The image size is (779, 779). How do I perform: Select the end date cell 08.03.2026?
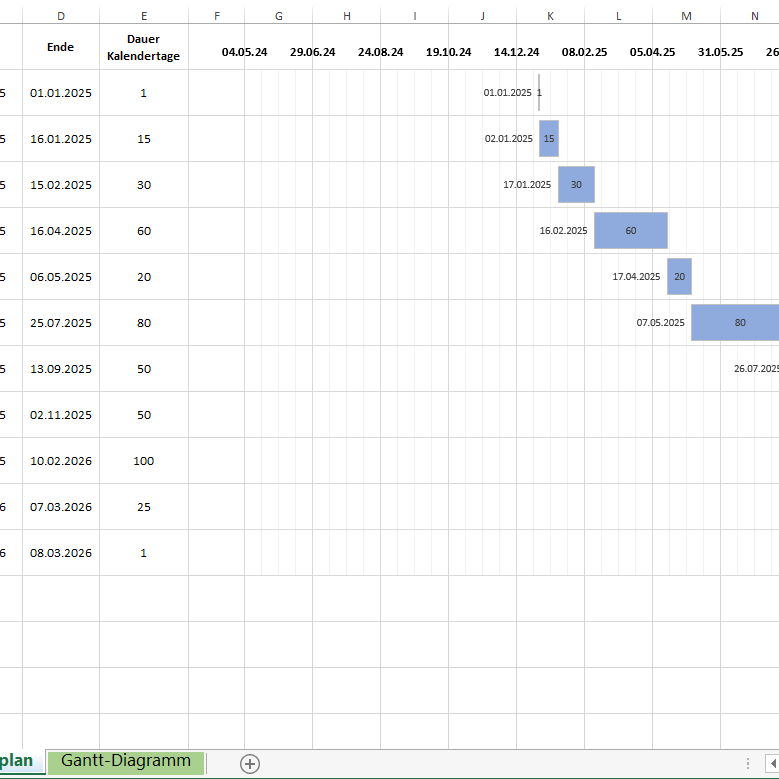tap(61, 553)
